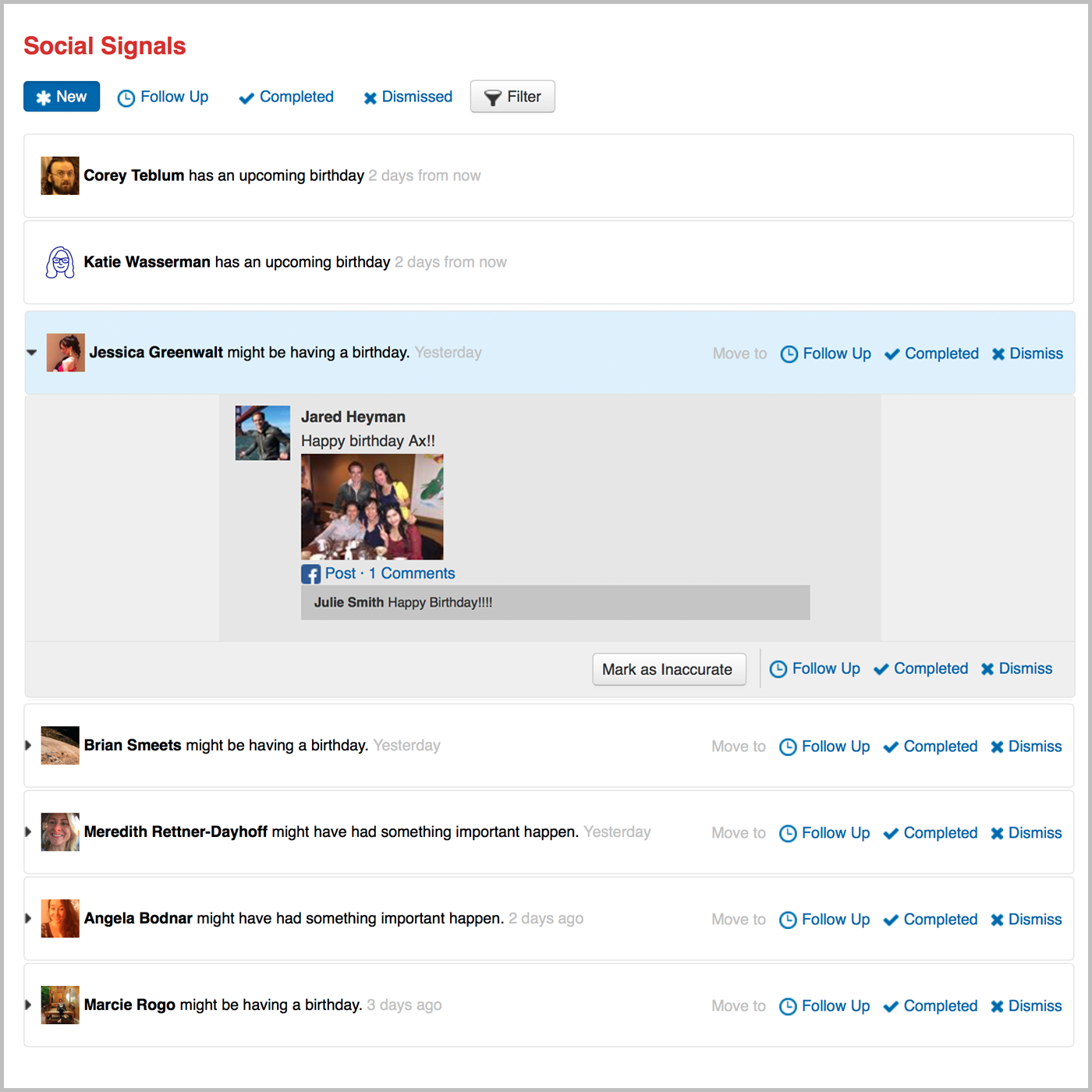Open the New signals tab
Screen dimensions: 1092x1092
(x=62, y=97)
